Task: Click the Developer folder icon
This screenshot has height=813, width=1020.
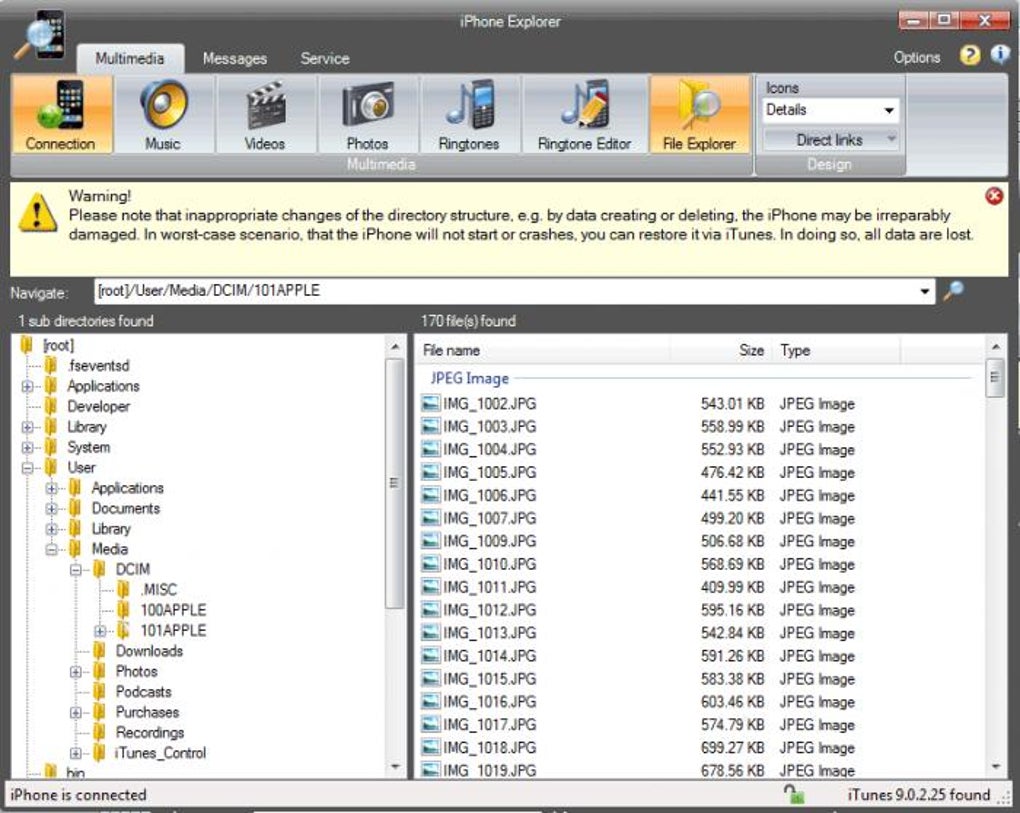Action: pyautogui.click(x=51, y=406)
